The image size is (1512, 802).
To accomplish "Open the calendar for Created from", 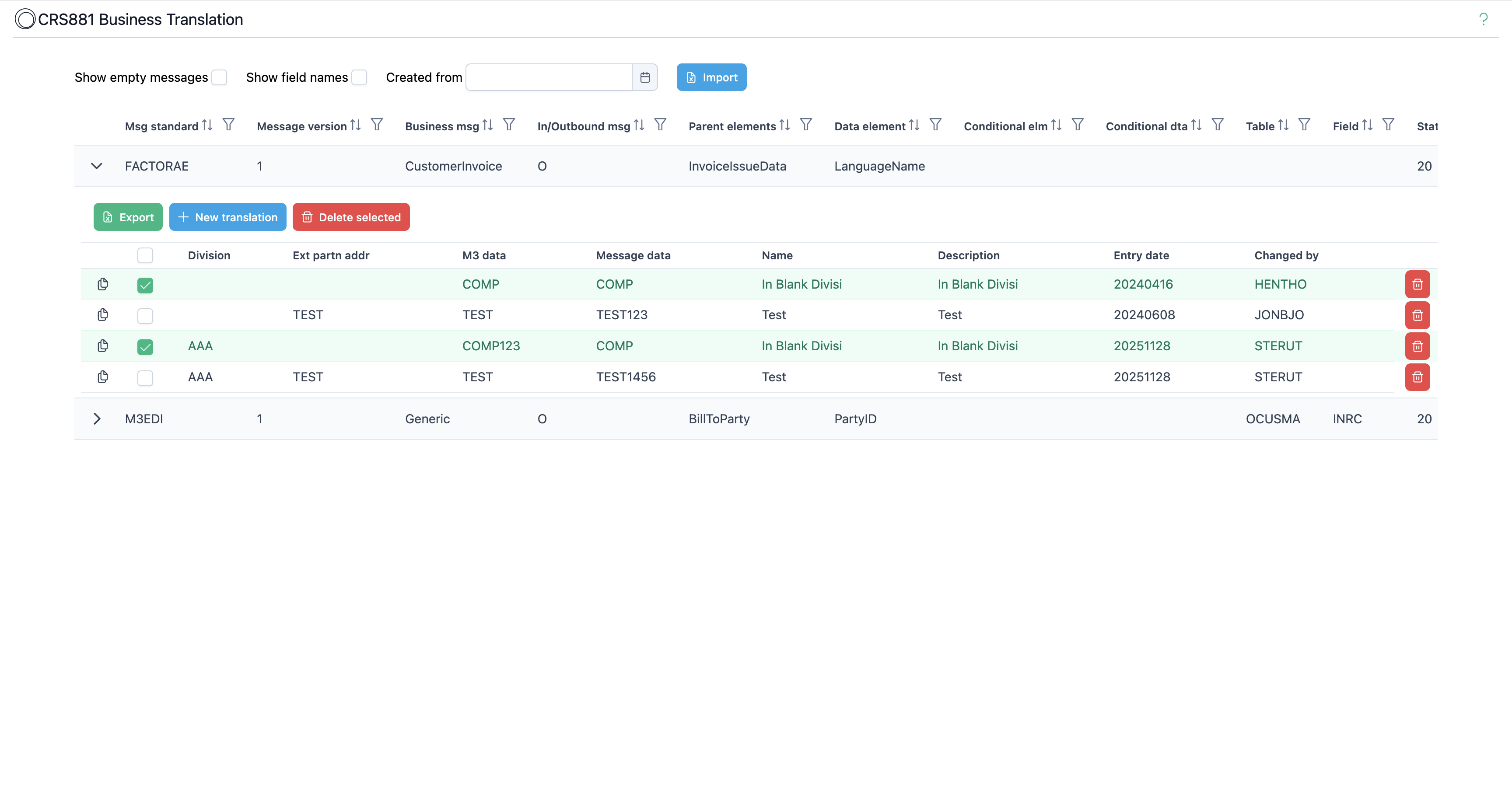I will click(x=644, y=77).
